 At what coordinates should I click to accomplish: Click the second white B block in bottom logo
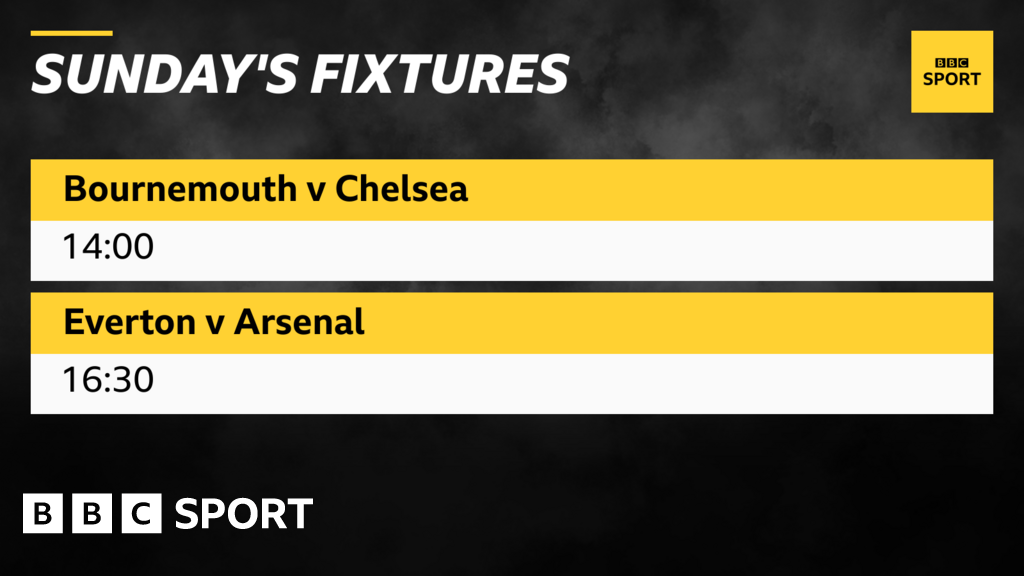[x=92, y=513]
